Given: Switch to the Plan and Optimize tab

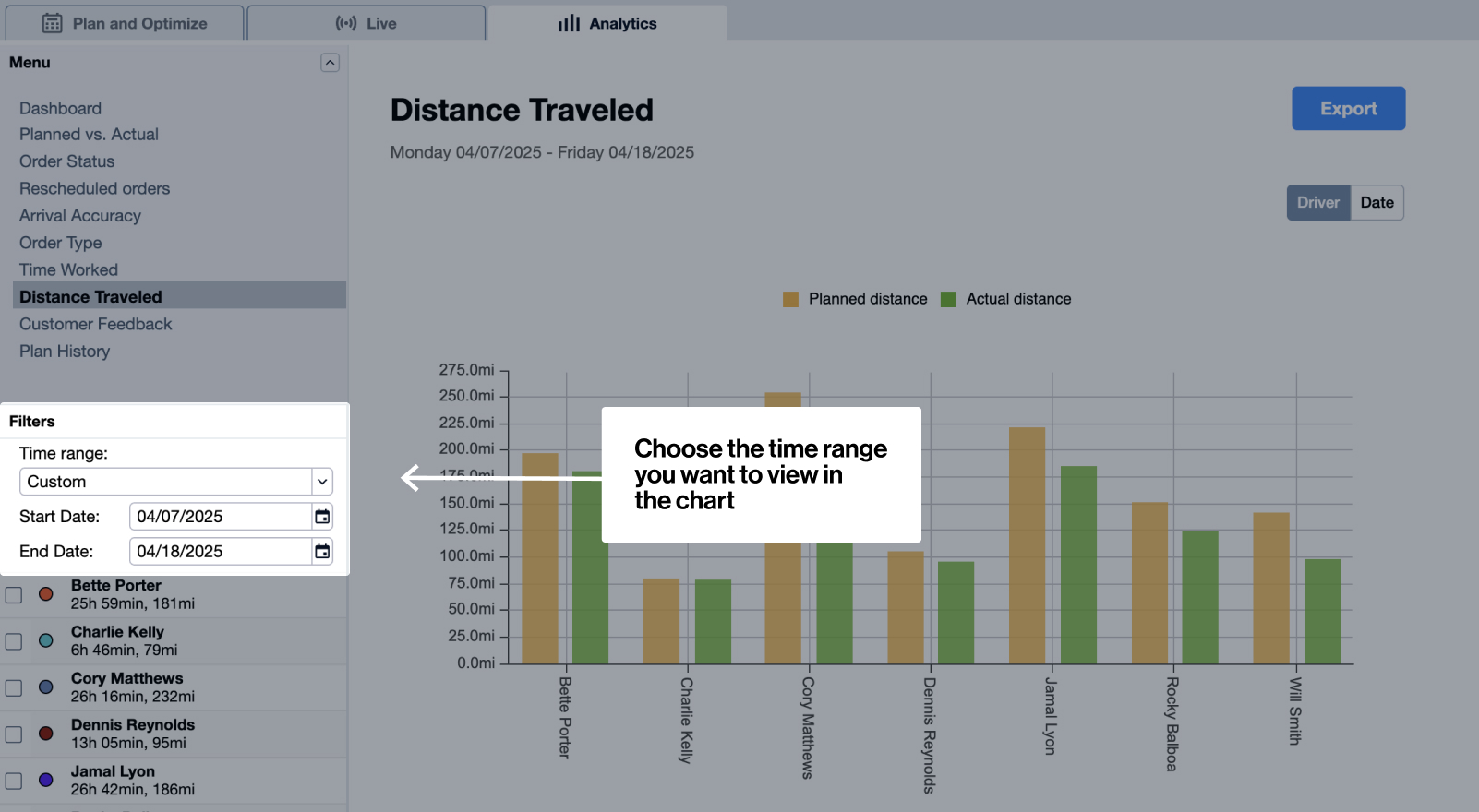Looking at the screenshot, I should (125, 21).
